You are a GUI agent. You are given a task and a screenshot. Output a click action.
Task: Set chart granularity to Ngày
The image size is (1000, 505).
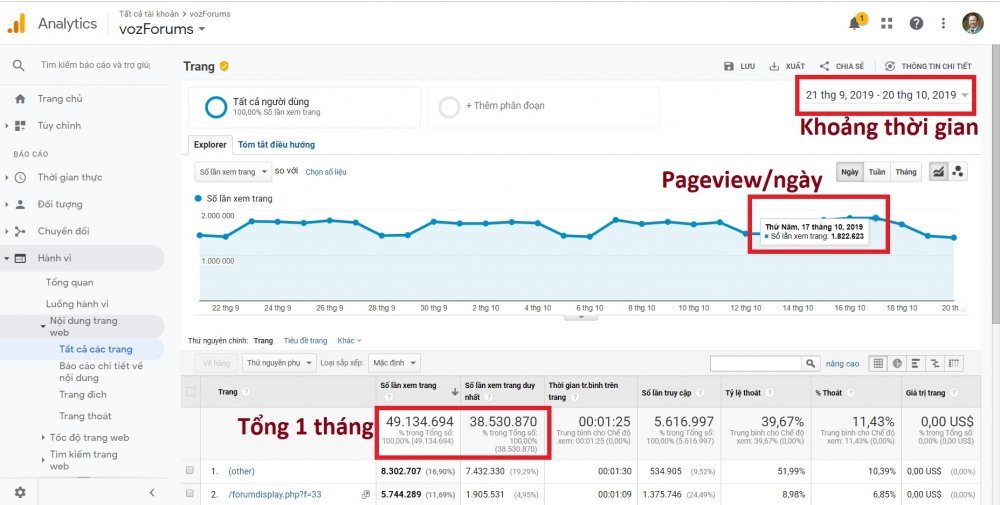[849, 172]
